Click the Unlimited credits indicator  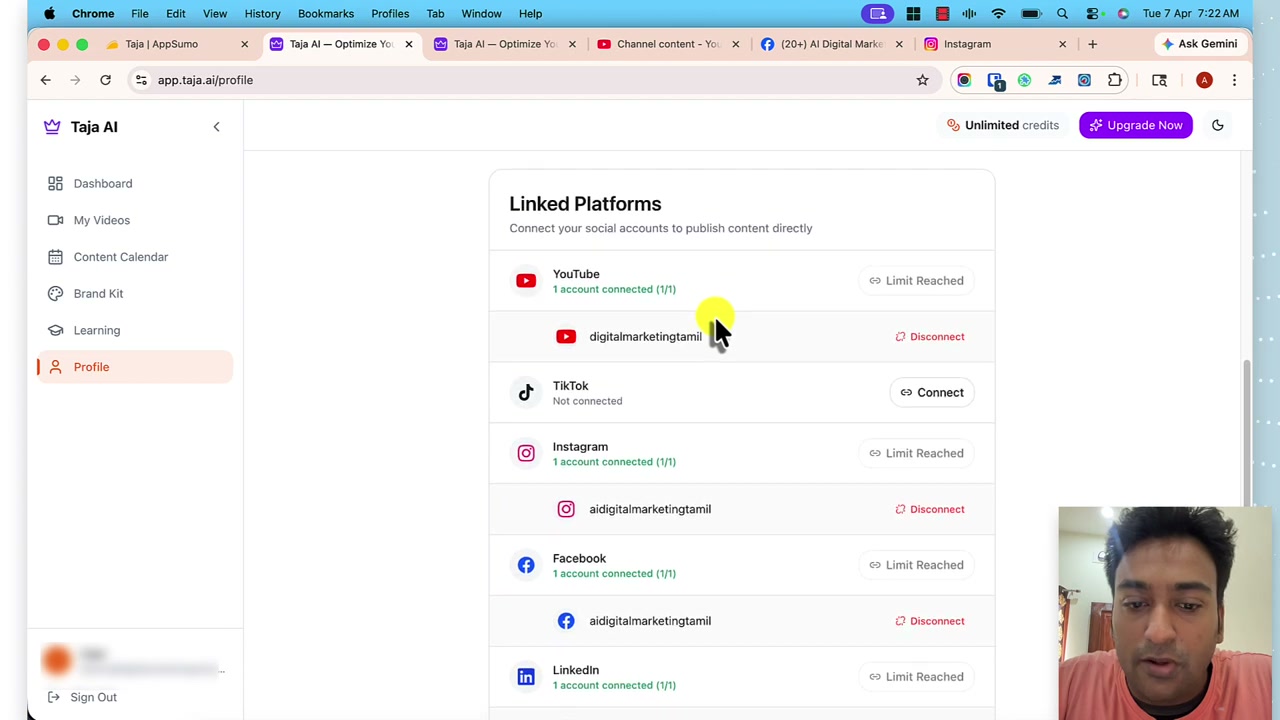[1003, 125]
